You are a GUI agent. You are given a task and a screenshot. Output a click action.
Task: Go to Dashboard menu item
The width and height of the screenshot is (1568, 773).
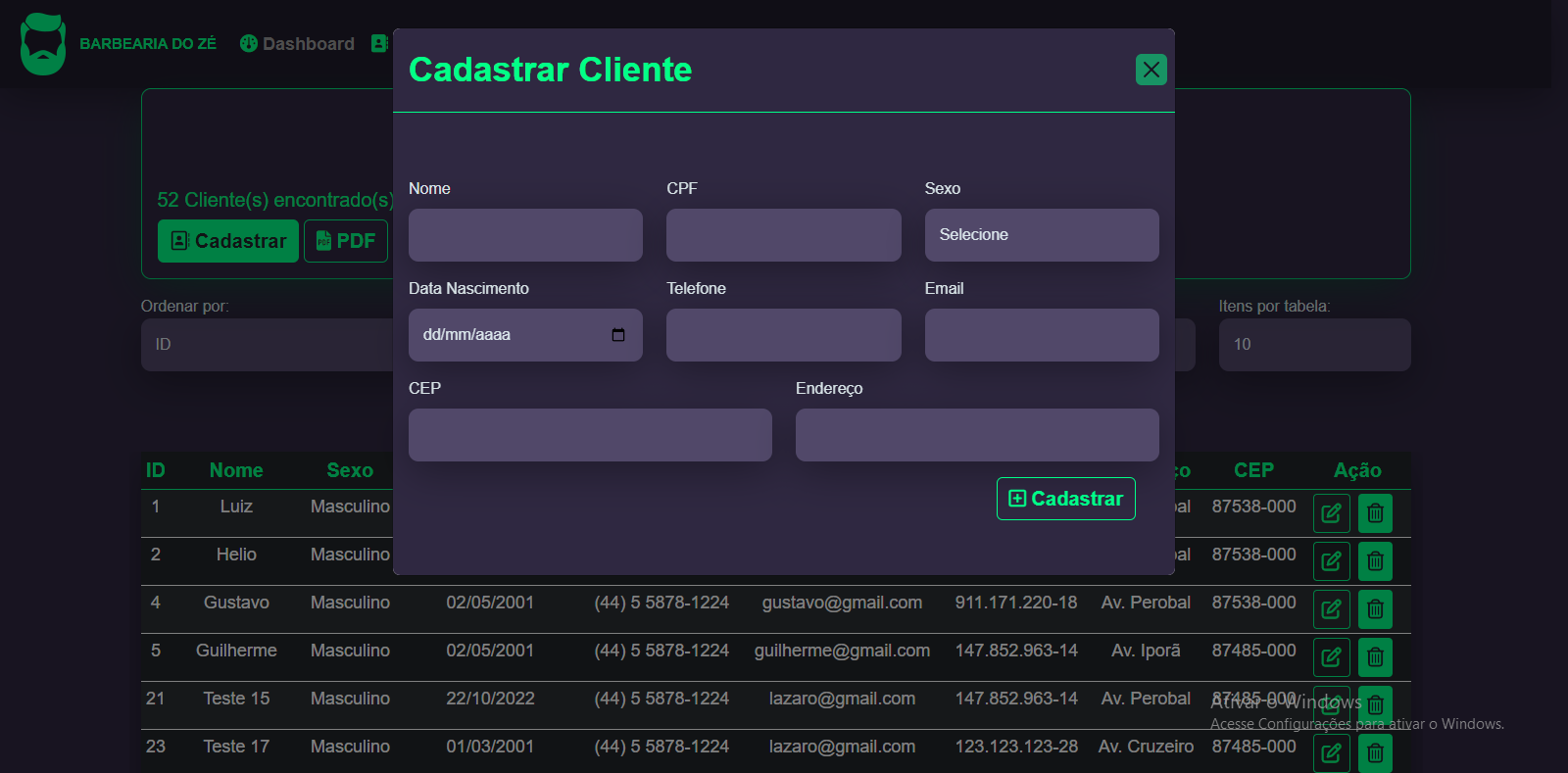[x=298, y=44]
